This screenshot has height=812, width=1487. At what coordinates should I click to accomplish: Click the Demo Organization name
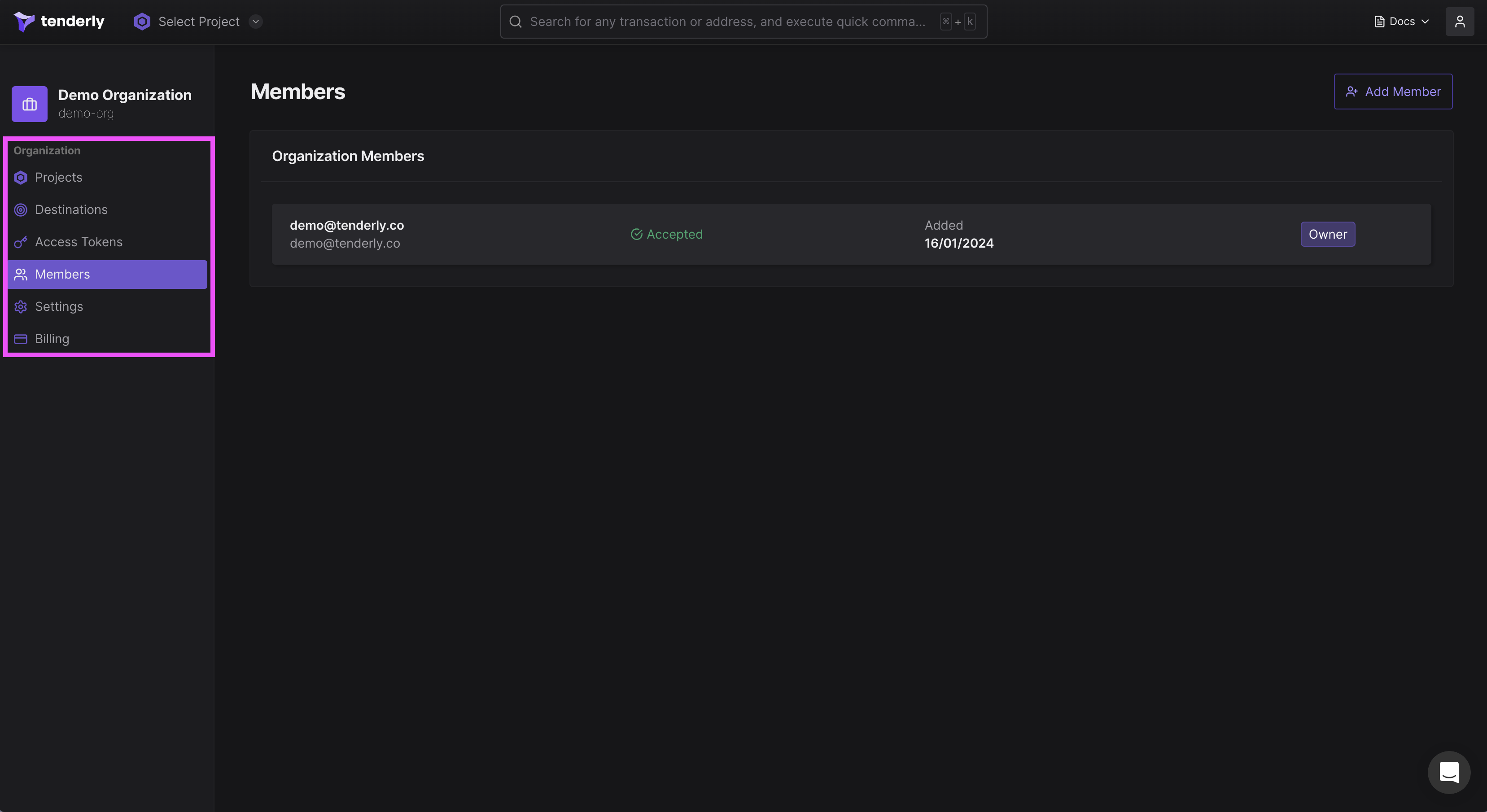coord(125,95)
